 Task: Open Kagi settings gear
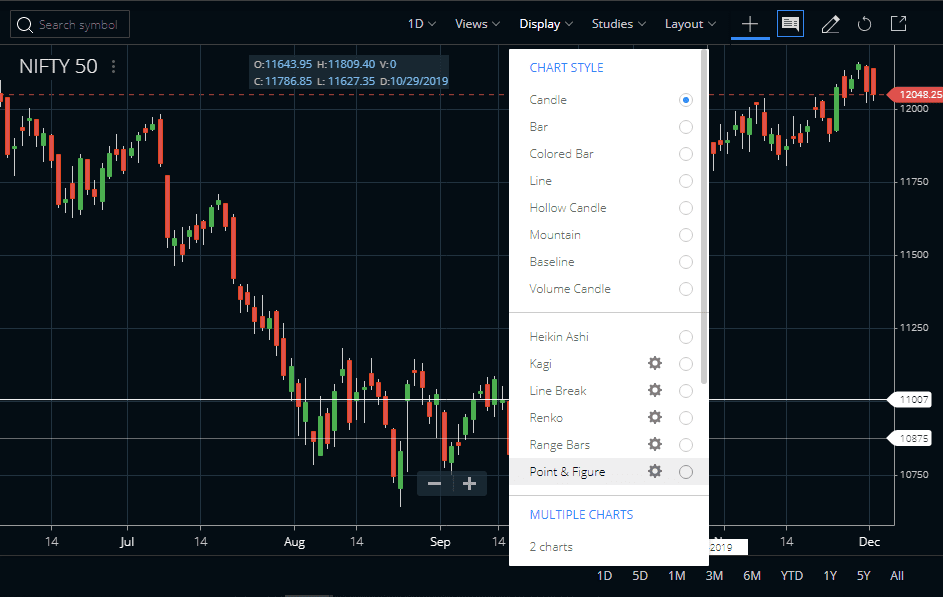click(x=655, y=363)
